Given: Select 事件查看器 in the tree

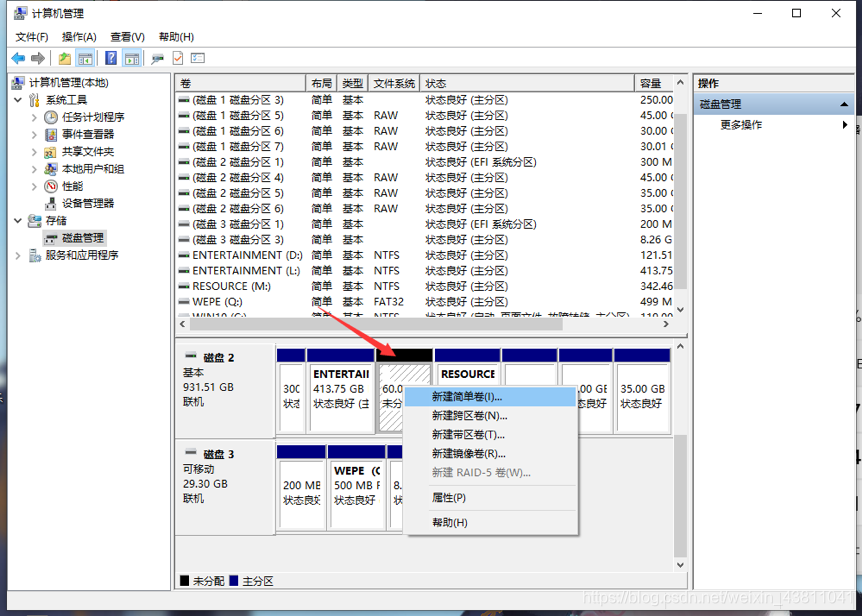Looking at the screenshot, I should [x=88, y=135].
